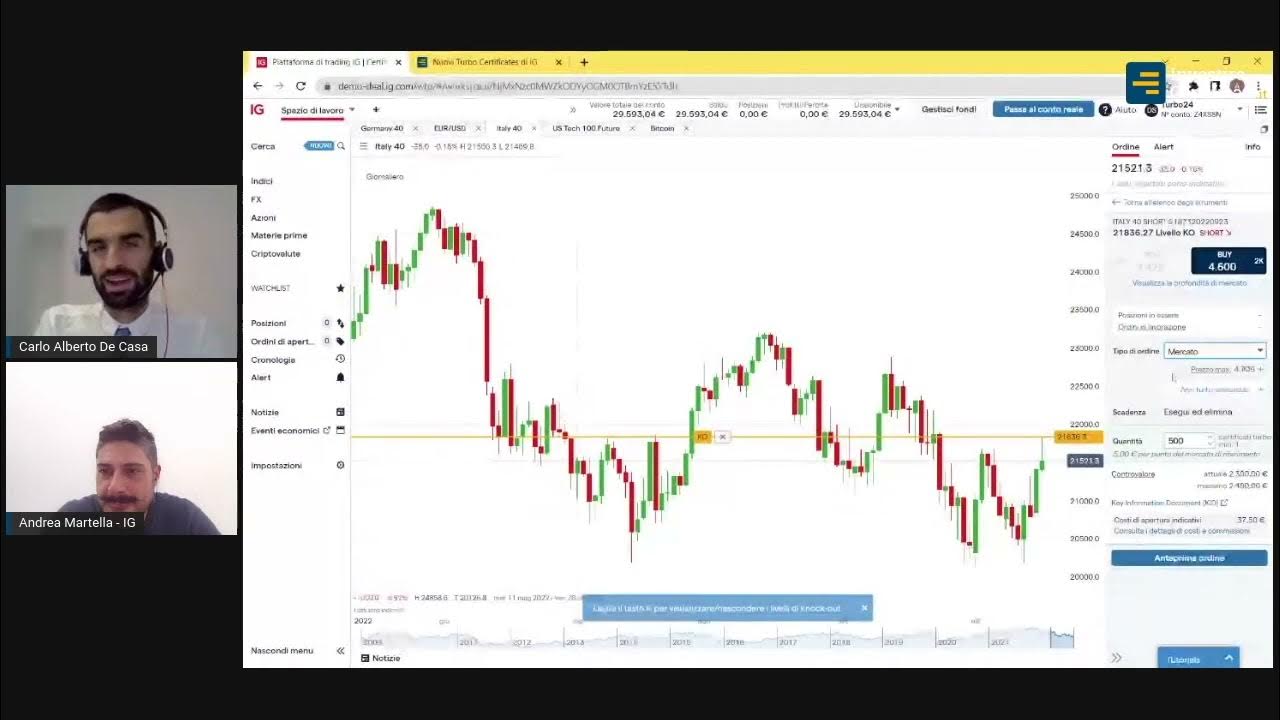
Task: Open a new browser tab
Action: coord(584,62)
